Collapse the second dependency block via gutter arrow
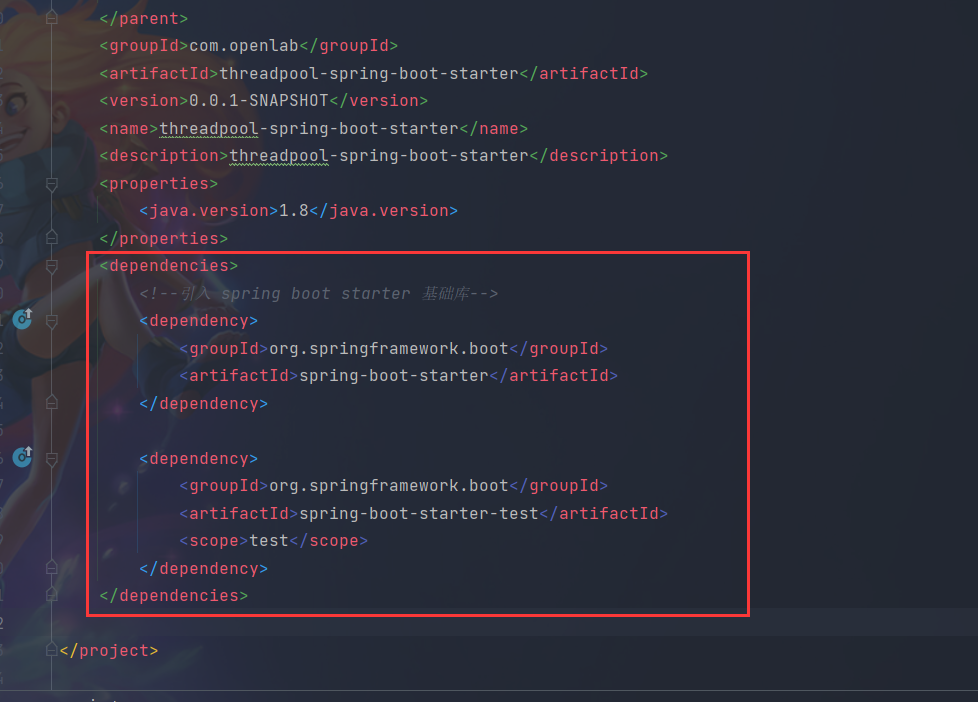Image resolution: width=978 pixels, height=702 pixels. 51,458
